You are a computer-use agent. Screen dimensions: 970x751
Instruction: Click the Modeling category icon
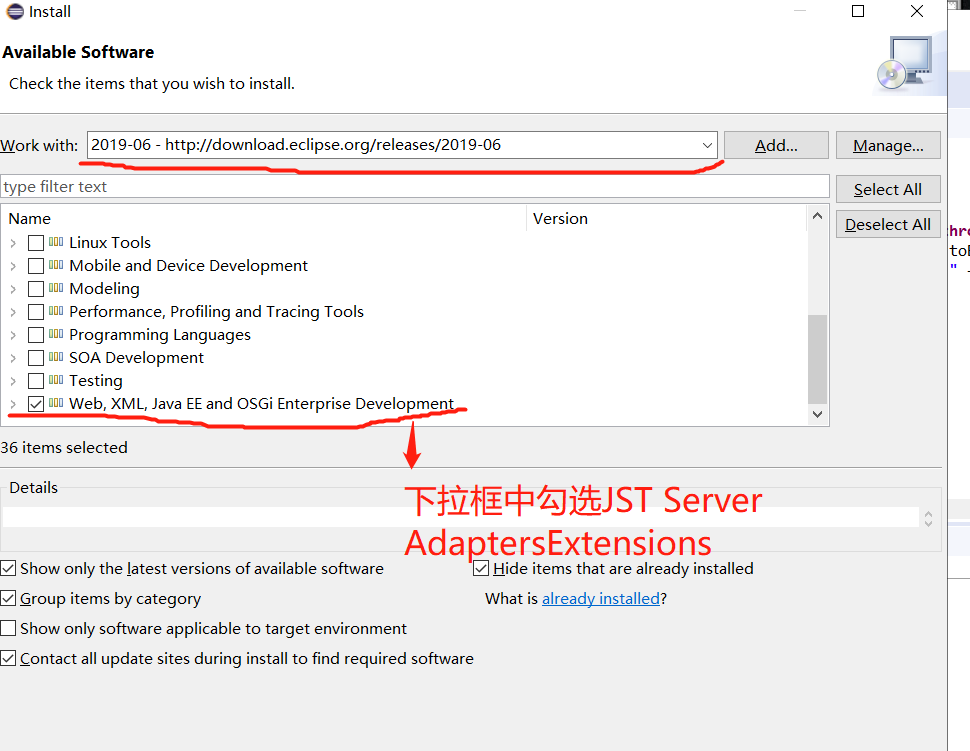coord(56,288)
